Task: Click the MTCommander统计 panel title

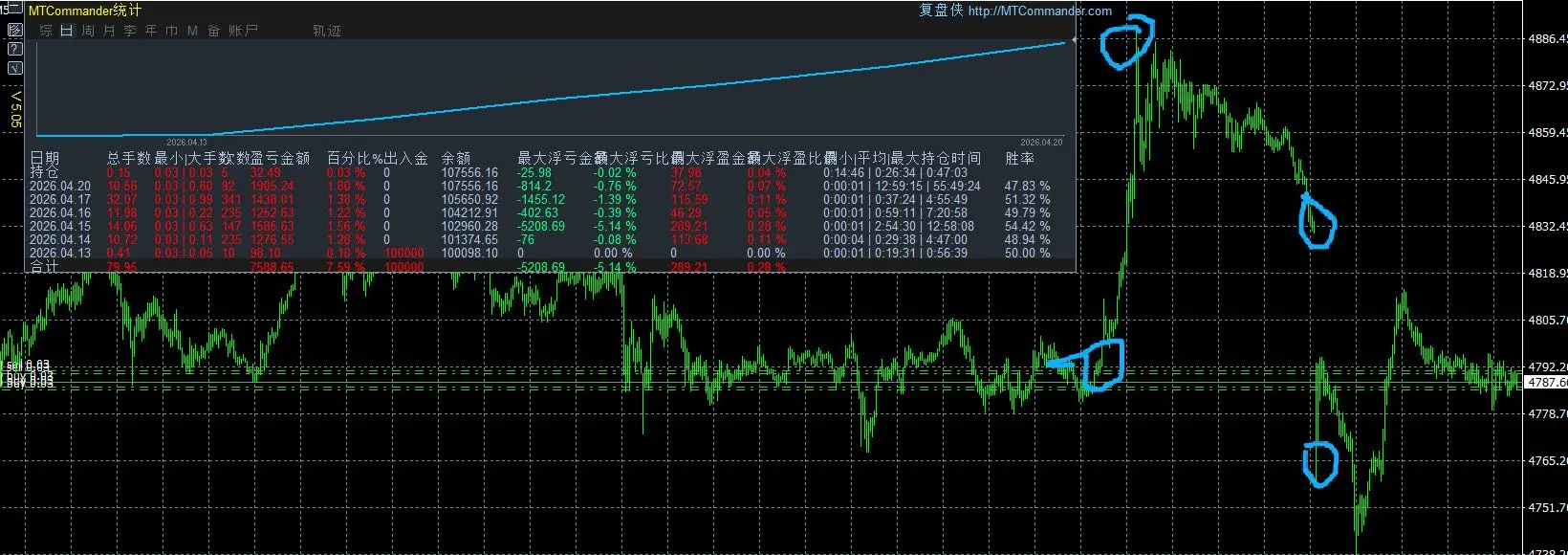Action: pyautogui.click(x=84, y=11)
